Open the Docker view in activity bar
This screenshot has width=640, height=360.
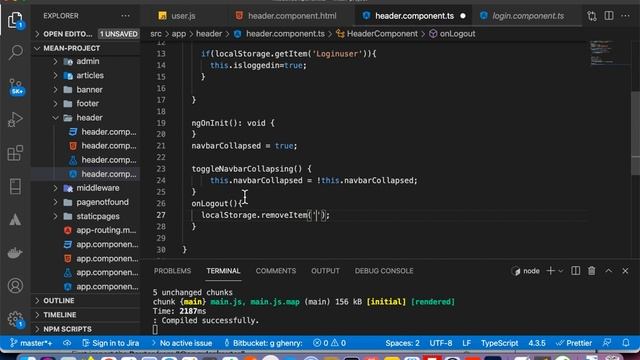pos(15,253)
